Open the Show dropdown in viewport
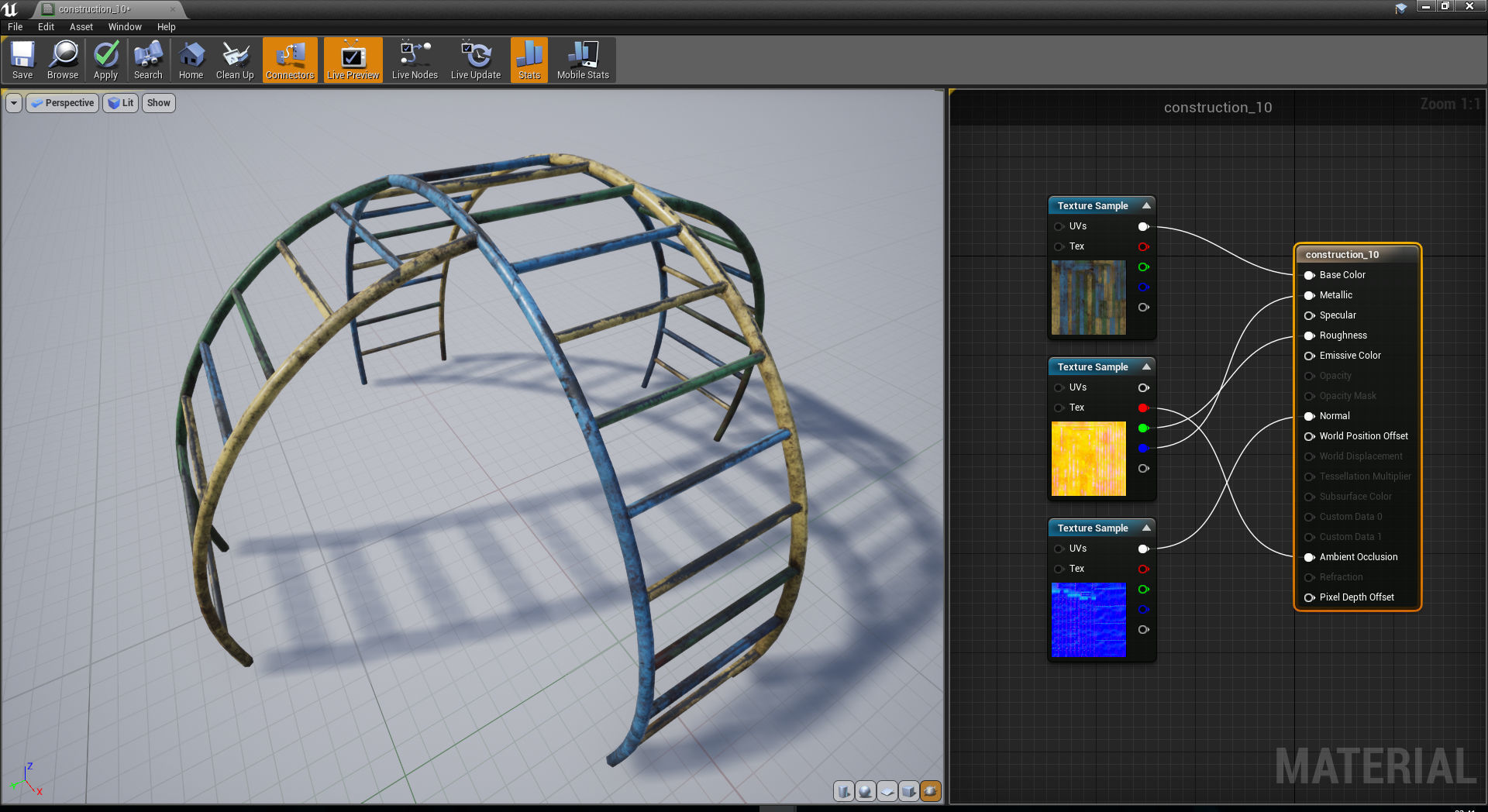 [159, 103]
